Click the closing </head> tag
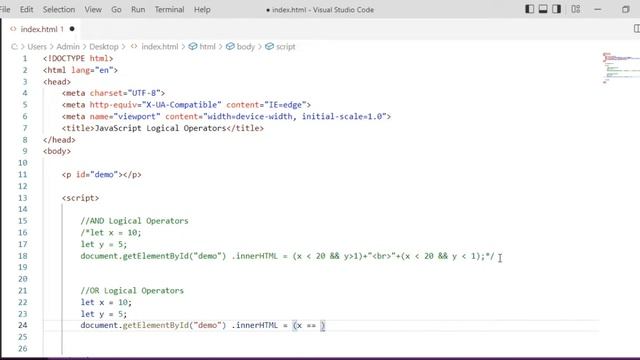The height and width of the screenshot is (360, 640). pos(59,140)
